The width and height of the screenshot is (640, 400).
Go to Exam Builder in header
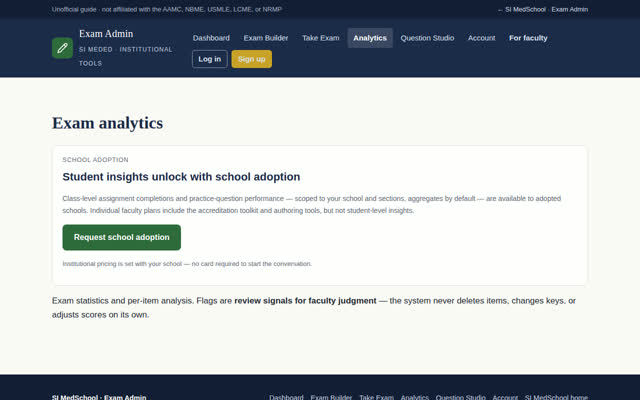pos(266,38)
